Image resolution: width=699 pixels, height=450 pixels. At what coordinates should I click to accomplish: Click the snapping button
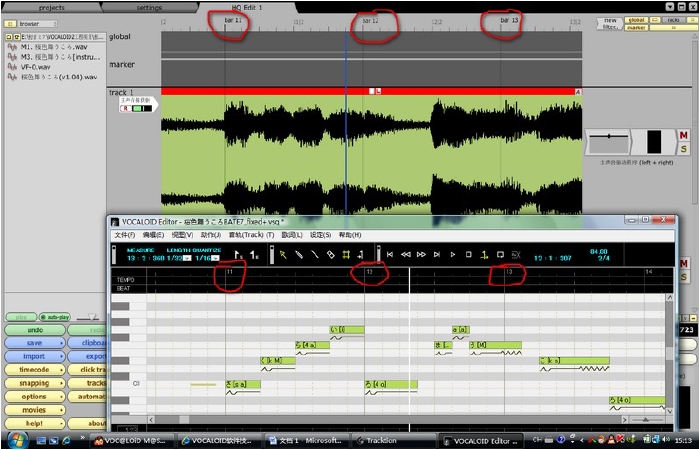point(35,383)
